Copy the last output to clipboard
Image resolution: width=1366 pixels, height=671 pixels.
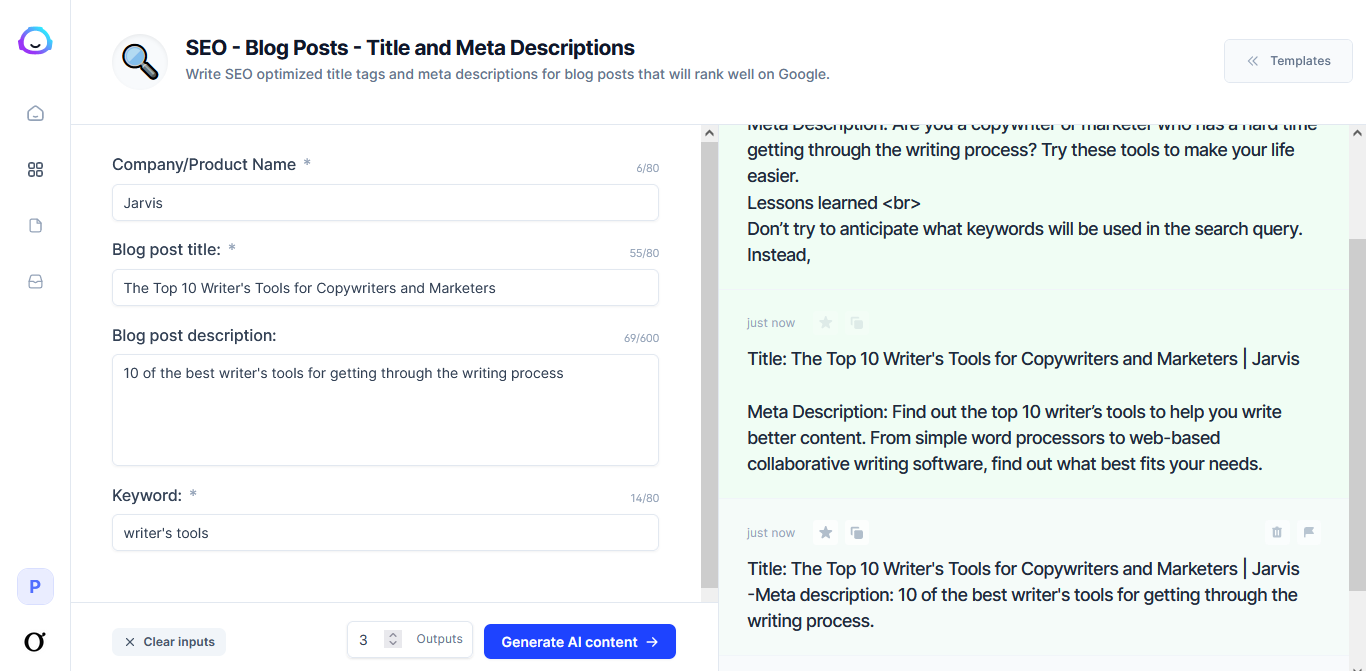[857, 533]
